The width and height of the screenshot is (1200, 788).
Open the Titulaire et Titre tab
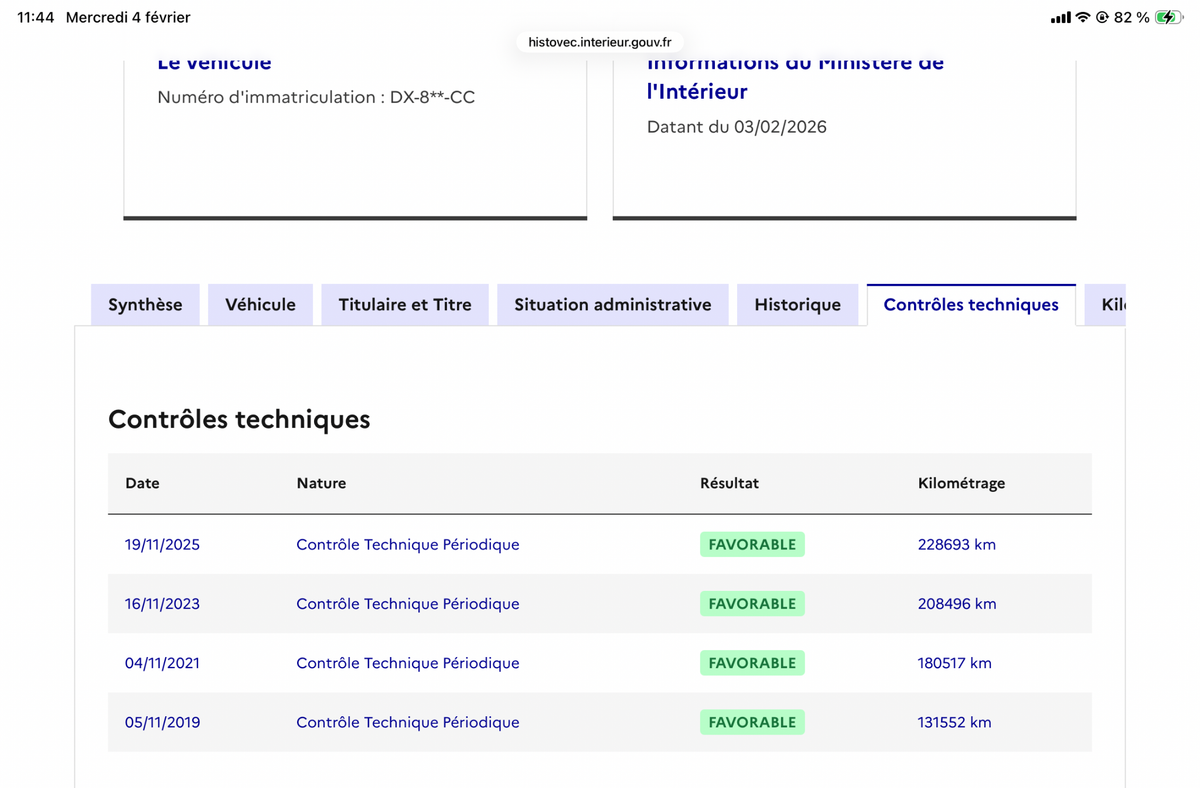pos(405,305)
